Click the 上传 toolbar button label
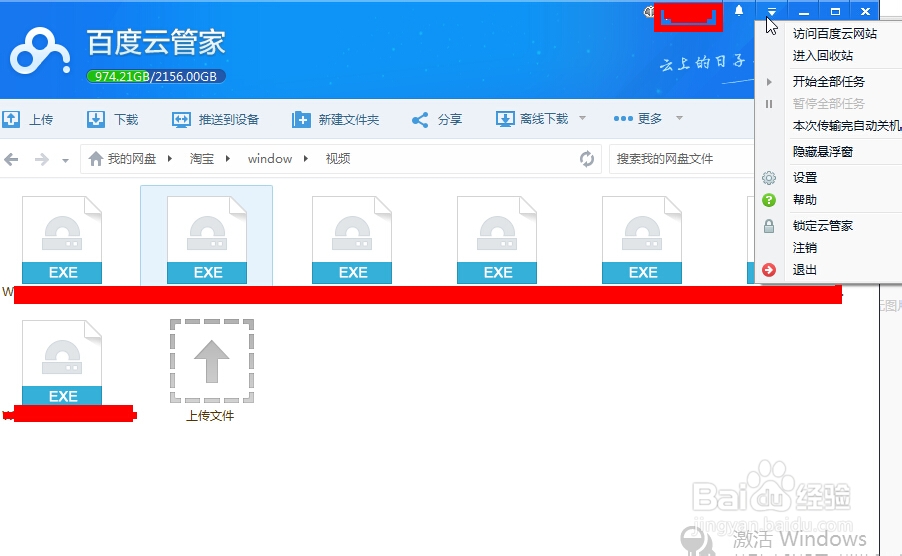 coord(41,120)
